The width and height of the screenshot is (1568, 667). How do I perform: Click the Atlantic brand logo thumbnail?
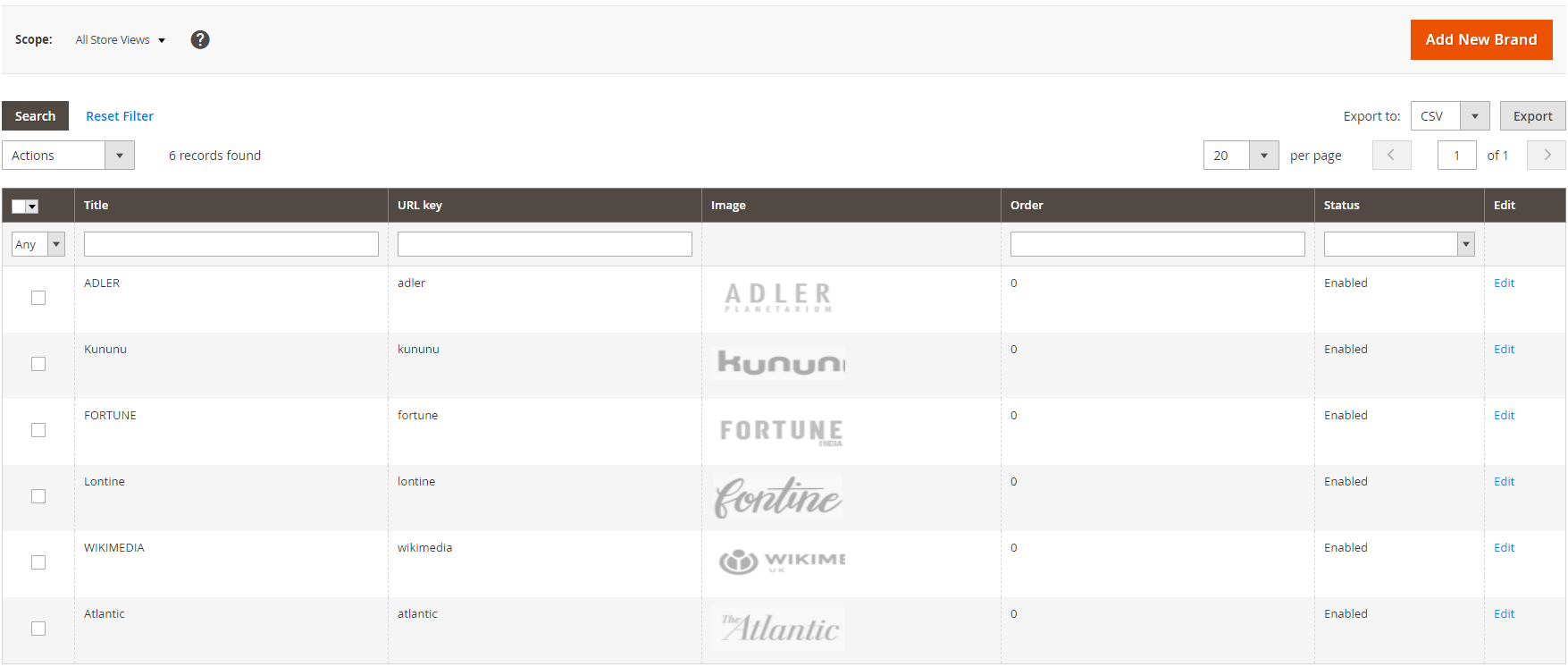780,628
